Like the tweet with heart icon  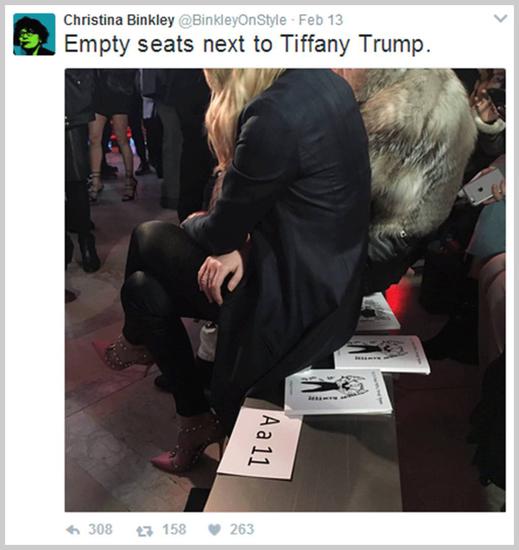tap(215, 530)
